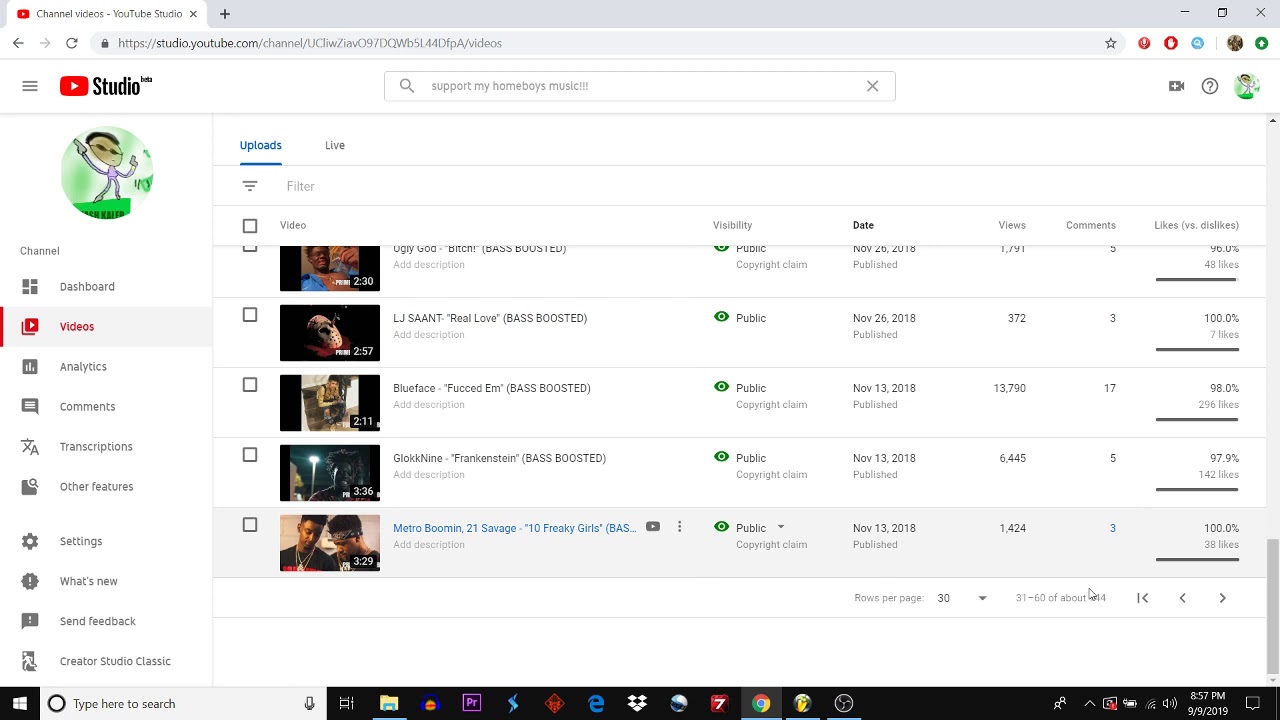Click the filter lines icon
This screenshot has width=1280, height=720.
[x=250, y=186]
